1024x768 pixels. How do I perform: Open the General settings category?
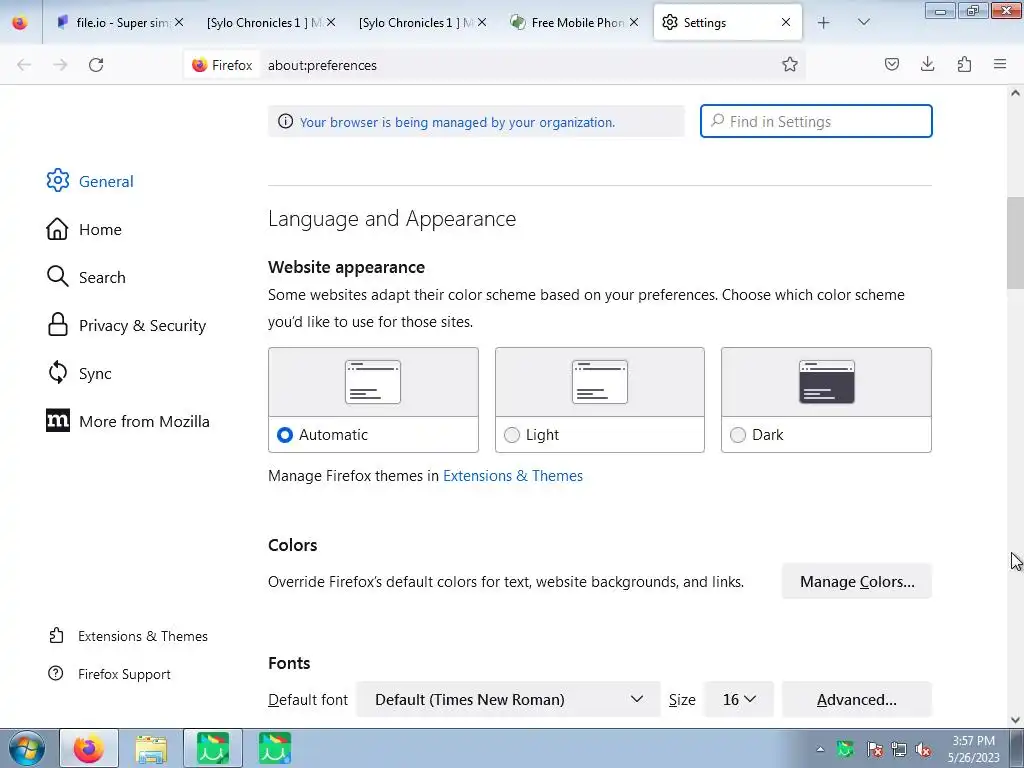point(90,181)
